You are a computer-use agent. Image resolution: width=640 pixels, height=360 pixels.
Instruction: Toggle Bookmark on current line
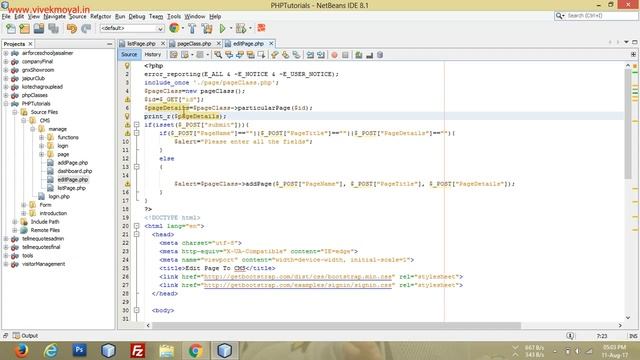click(x=296, y=55)
